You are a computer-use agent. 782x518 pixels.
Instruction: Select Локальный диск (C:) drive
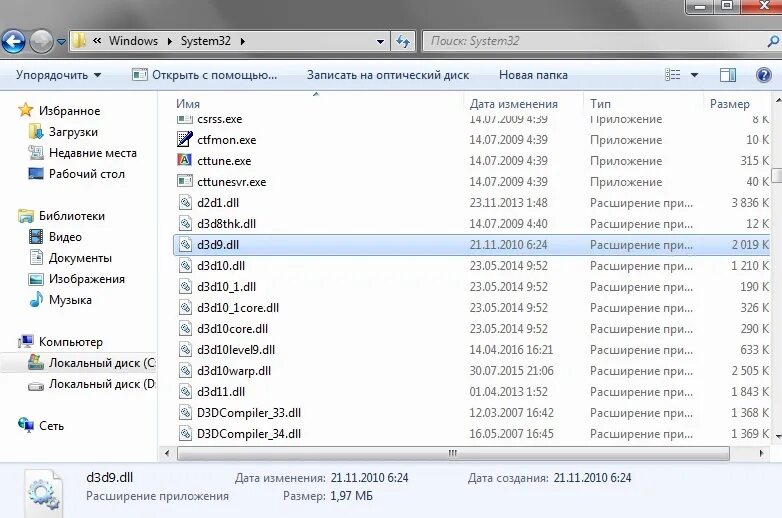(x=101, y=363)
